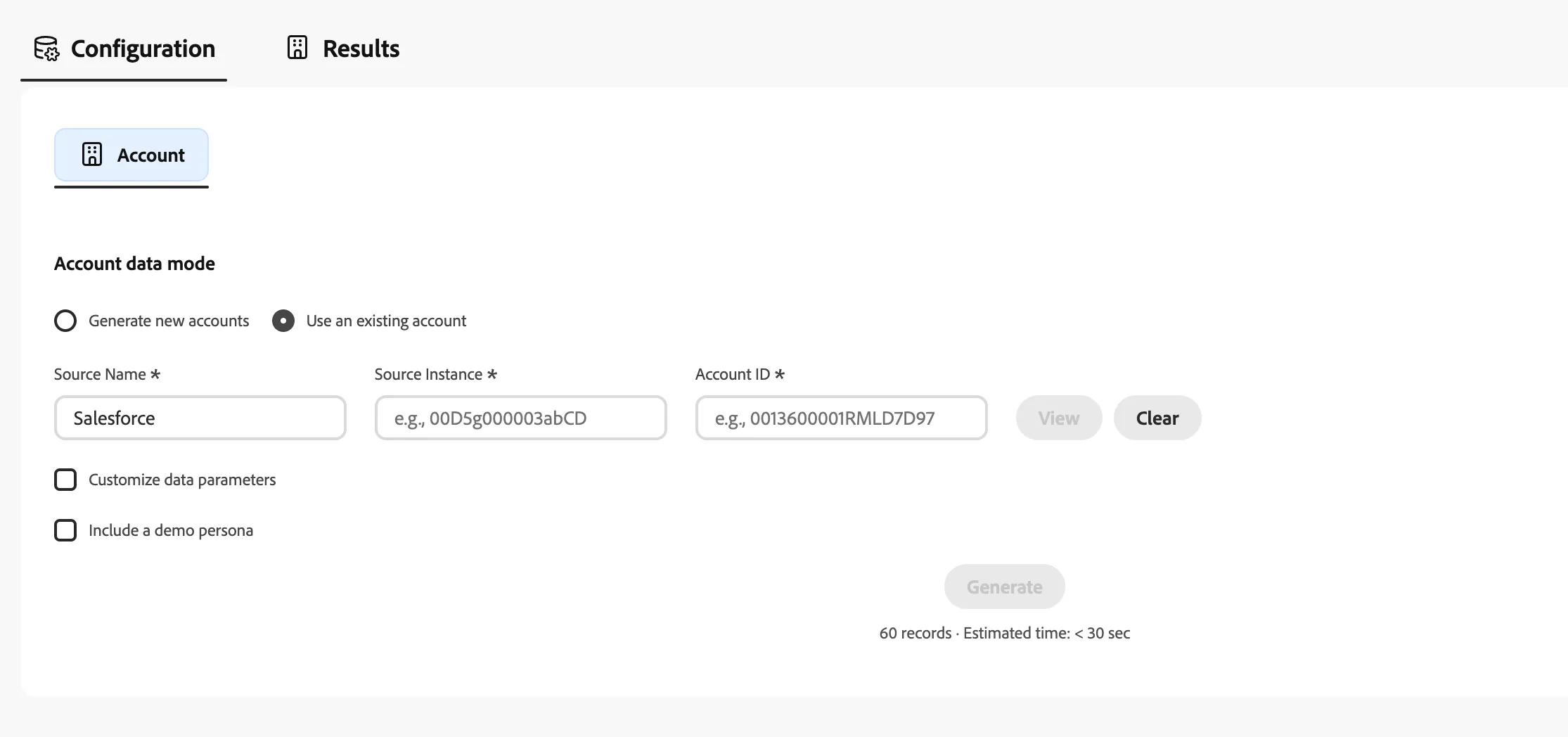Click the Clear button
The image size is (1568, 737).
click(x=1157, y=418)
